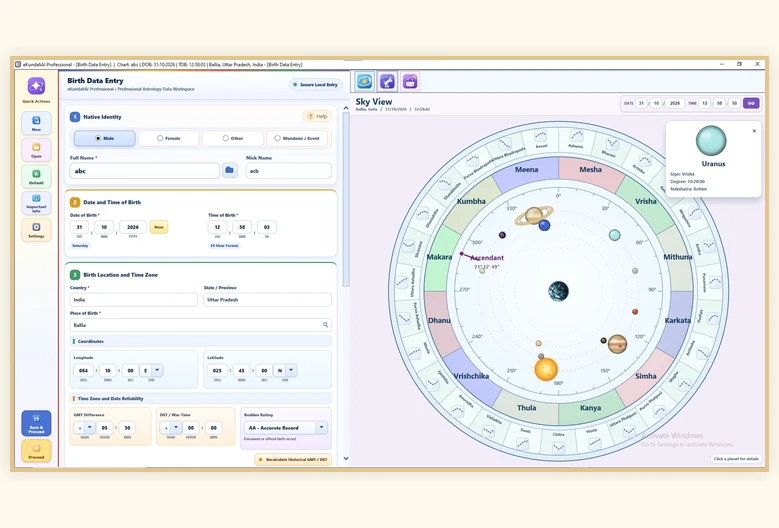The width and height of the screenshot is (779, 528).
Task: Click the Secure Local Entry badge
Action: (x=315, y=84)
